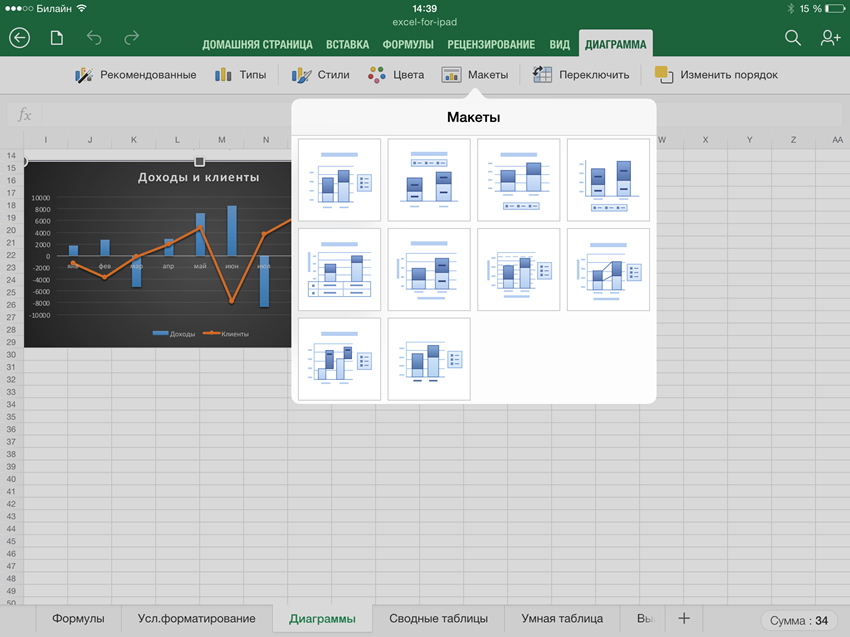Select the ДИАГРАММА ribbon tab
Image resolution: width=850 pixels, height=637 pixels.
pos(616,43)
